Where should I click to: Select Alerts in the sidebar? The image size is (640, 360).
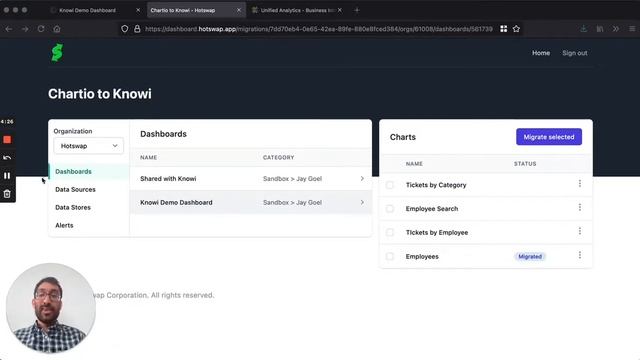[64, 225]
